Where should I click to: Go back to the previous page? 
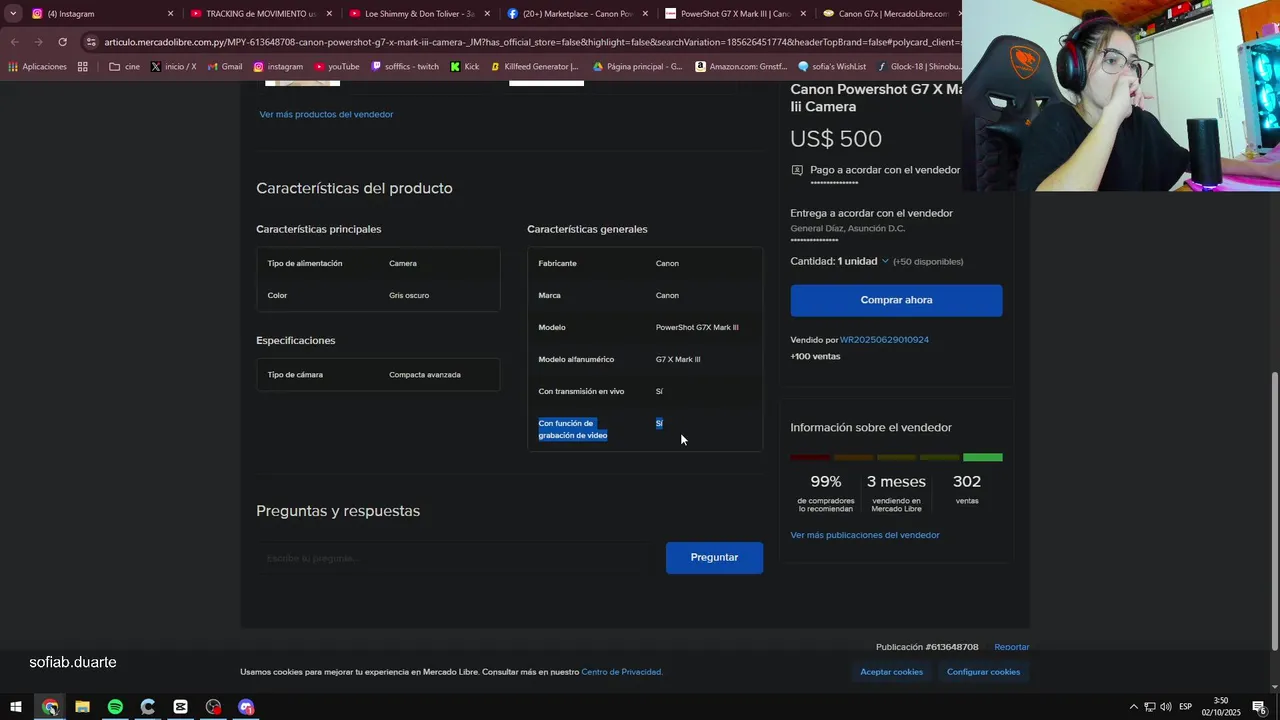point(14,42)
